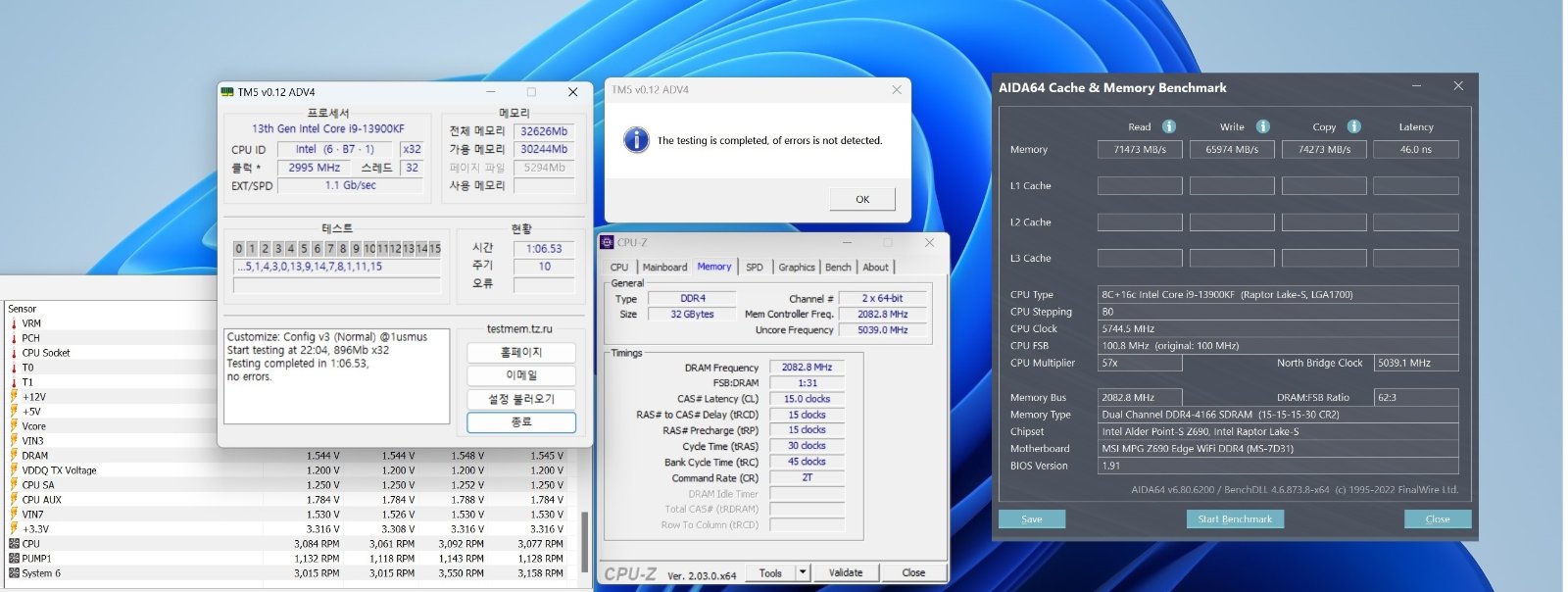Open the Mainboard tab in CPU-Z
This screenshot has height=592, width=1568.
point(664,267)
